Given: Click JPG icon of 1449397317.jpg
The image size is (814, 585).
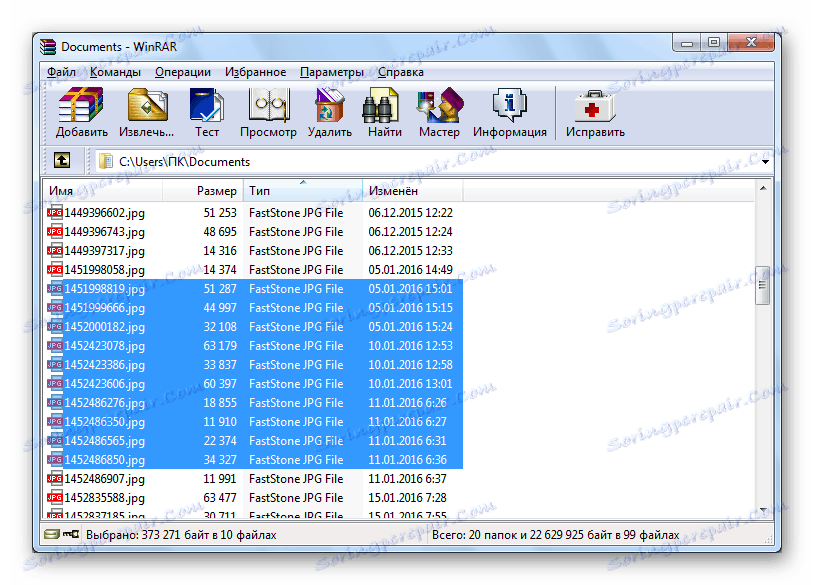Looking at the screenshot, I should pos(55,251).
